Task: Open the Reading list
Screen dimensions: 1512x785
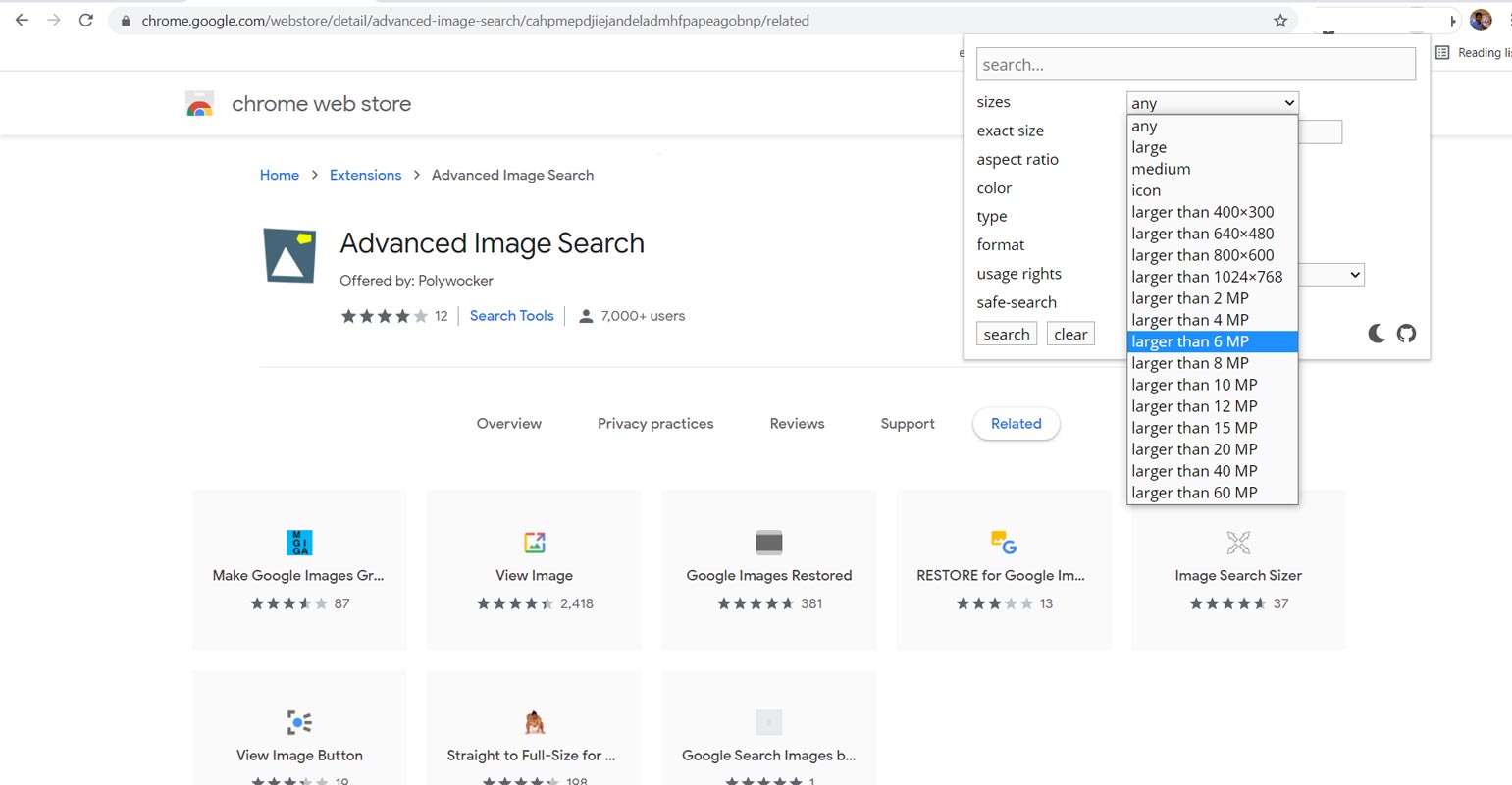Action: 1473,53
